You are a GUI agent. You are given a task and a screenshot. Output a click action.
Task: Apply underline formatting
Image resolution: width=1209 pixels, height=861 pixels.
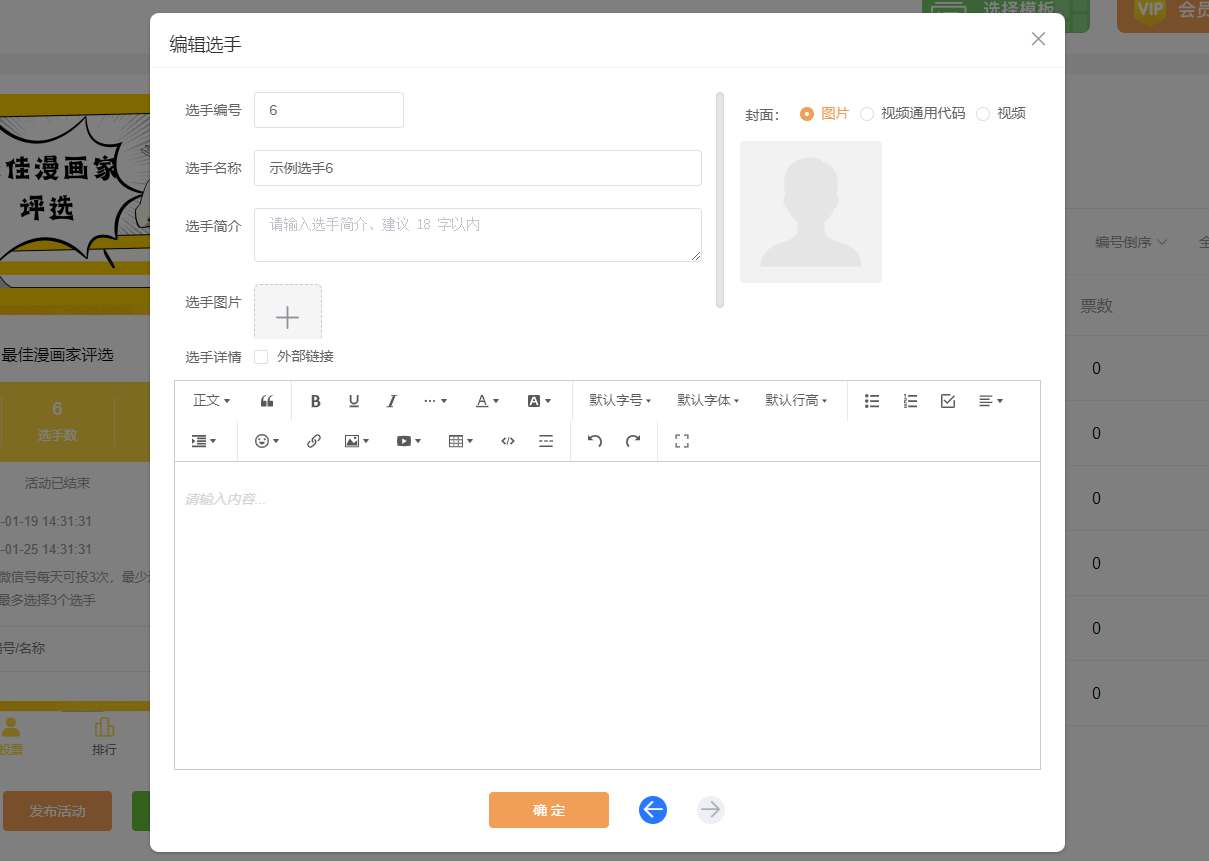[353, 401]
